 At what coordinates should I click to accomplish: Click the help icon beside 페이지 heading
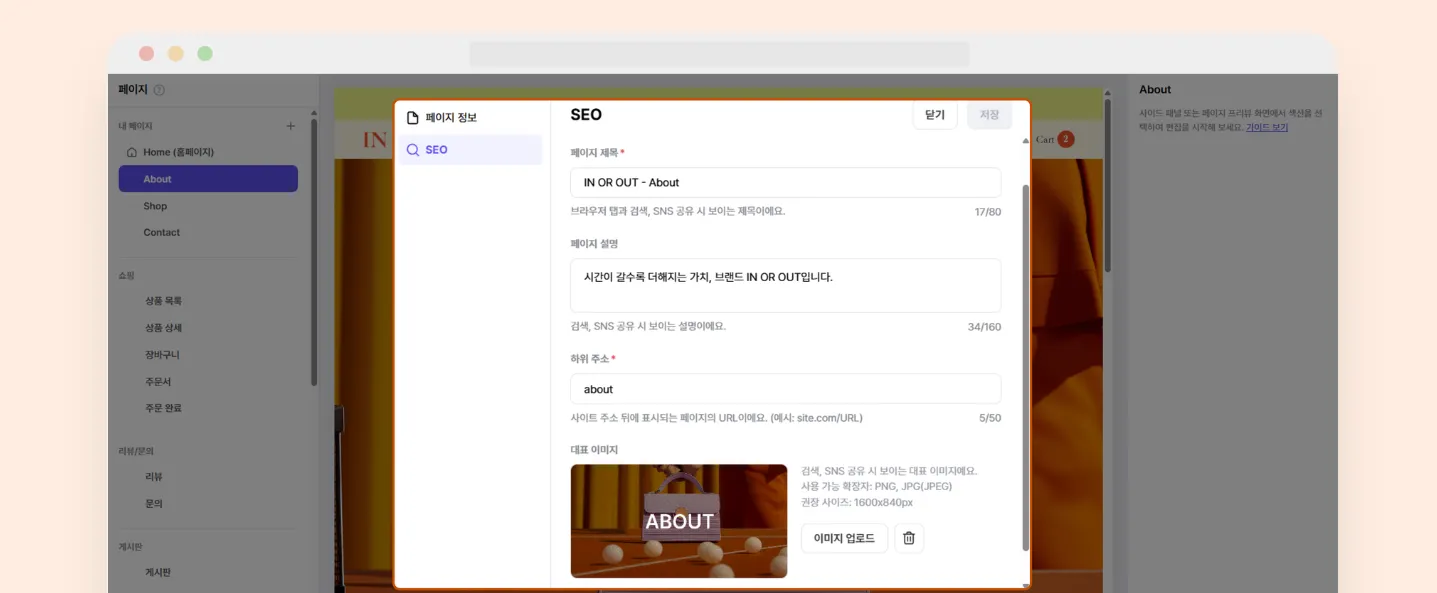coord(159,90)
